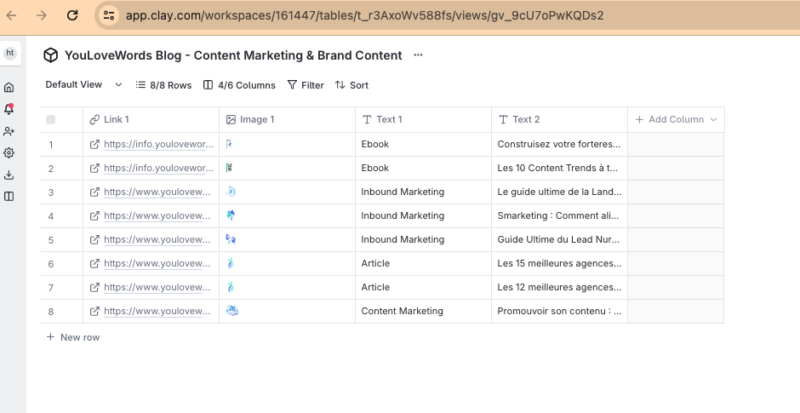Viewport: 800px width, 413px height.
Task: Open the Default View dropdown
Action: 84,85
